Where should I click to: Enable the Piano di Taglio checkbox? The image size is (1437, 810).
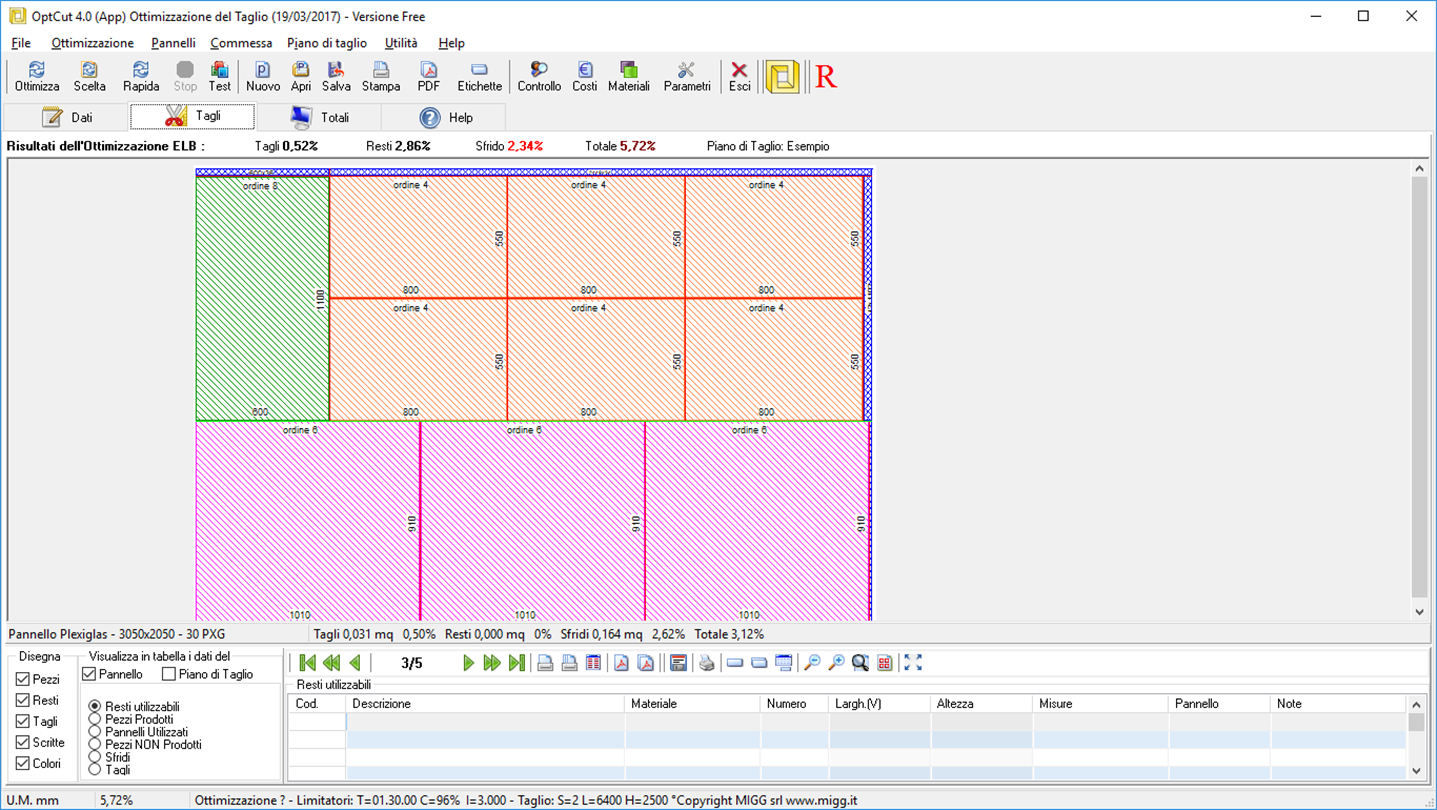click(169, 674)
